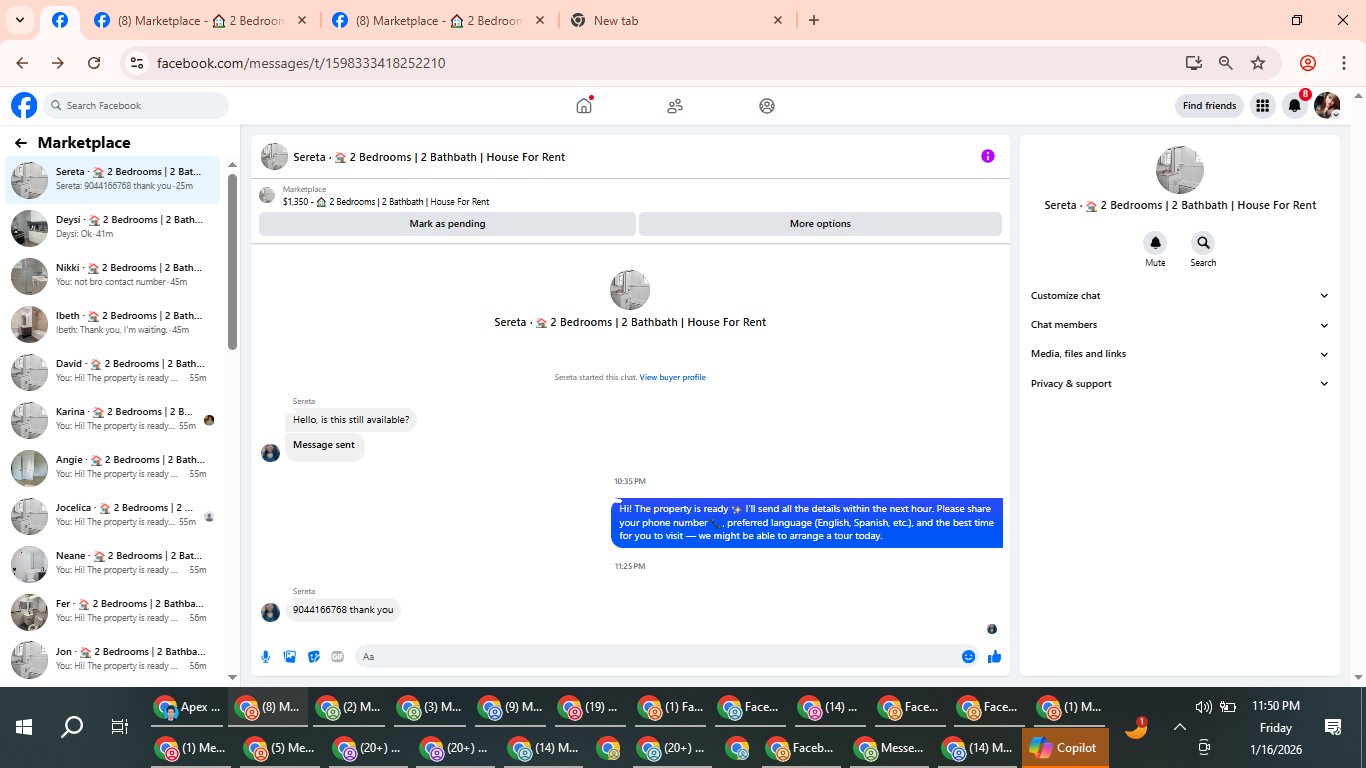Open the View buyer profile link
Screen dimensions: 1366x768
pyautogui.click(x=672, y=378)
